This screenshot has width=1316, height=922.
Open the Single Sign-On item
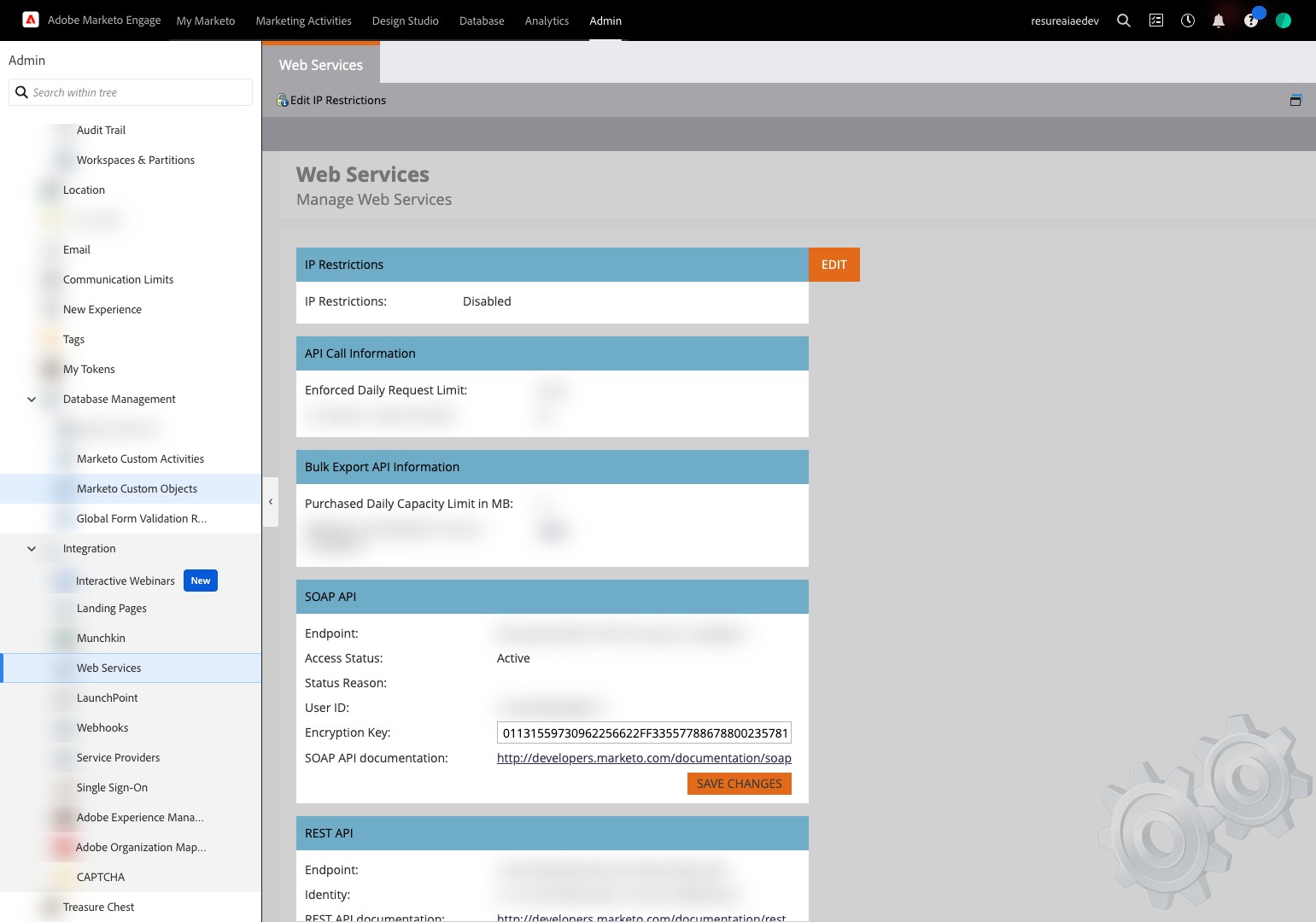[x=112, y=788]
